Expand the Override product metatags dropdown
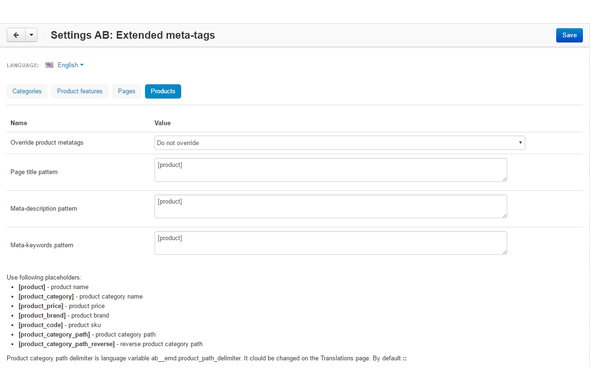Viewport: 590px width, 391px height. pyautogui.click(x=340, y=143)
